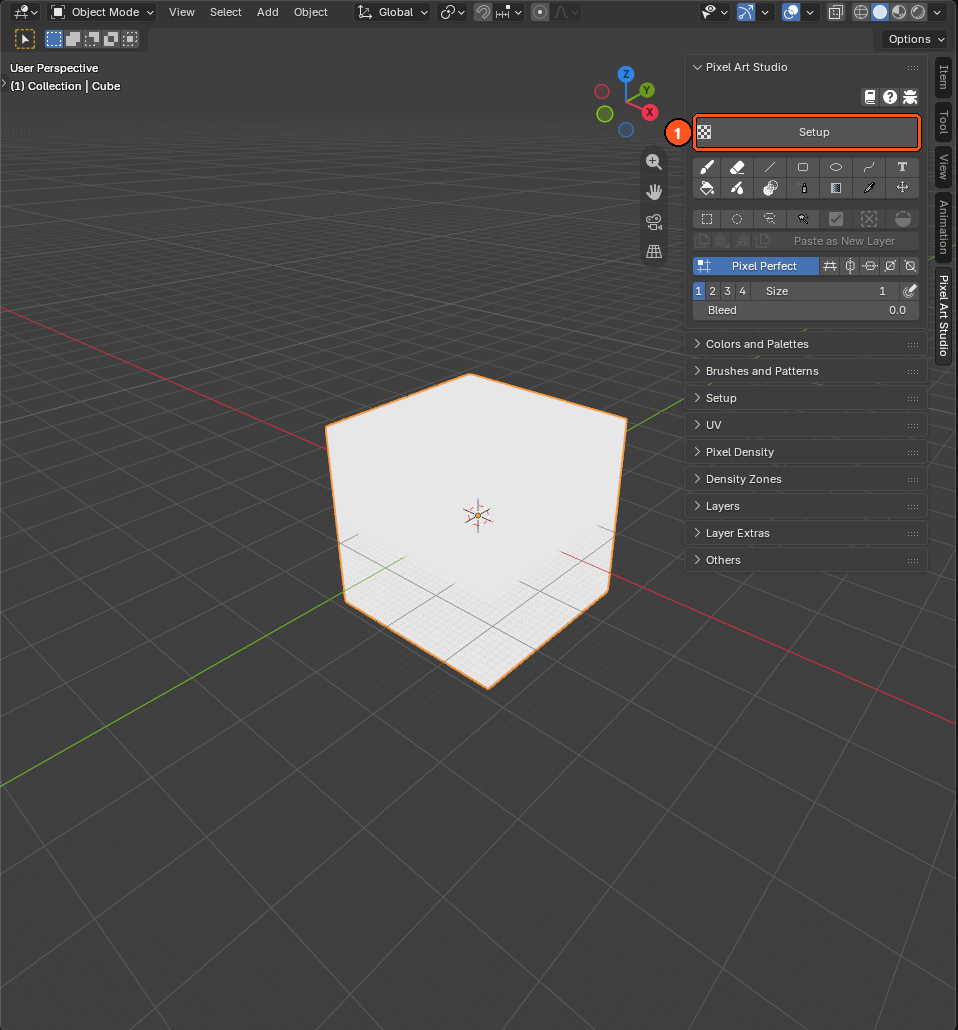Click the brush settings icon beside Size

pyautogui.click(x=909, y=291)
